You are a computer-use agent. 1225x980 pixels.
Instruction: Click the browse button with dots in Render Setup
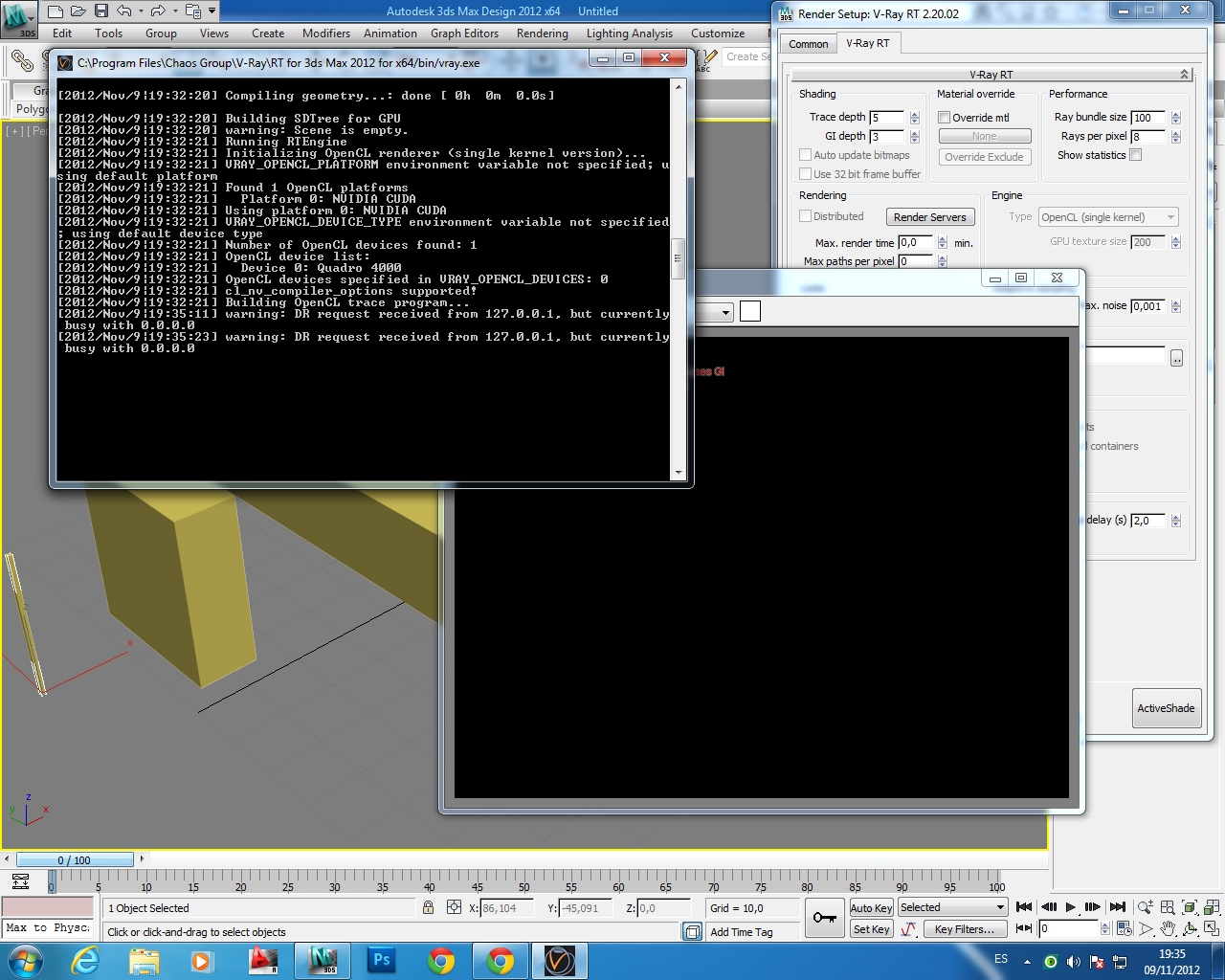(1176, 358)
